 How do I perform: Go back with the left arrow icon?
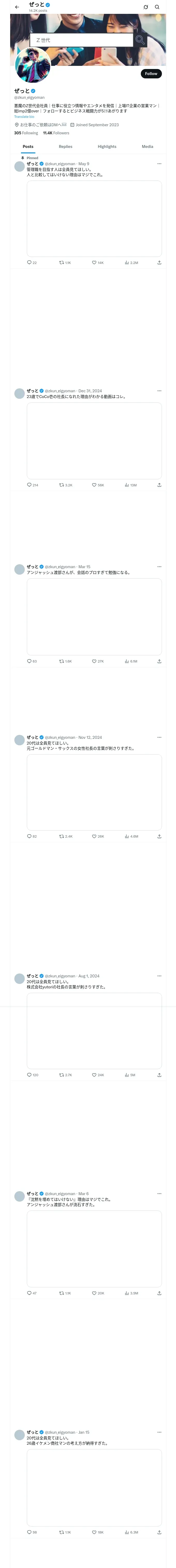(17, 7)
